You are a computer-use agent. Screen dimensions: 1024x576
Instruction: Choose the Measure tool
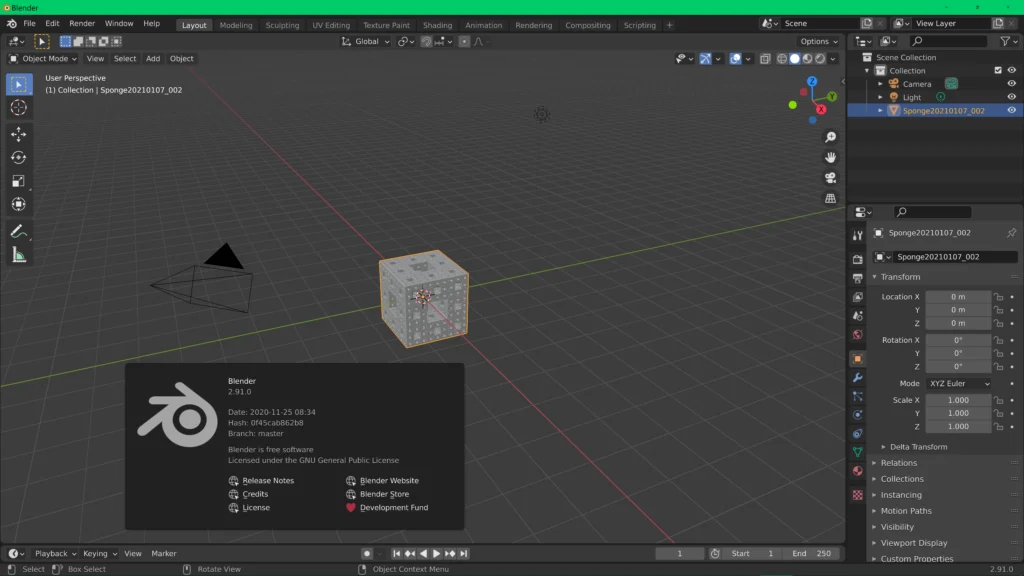click(18, 255)
